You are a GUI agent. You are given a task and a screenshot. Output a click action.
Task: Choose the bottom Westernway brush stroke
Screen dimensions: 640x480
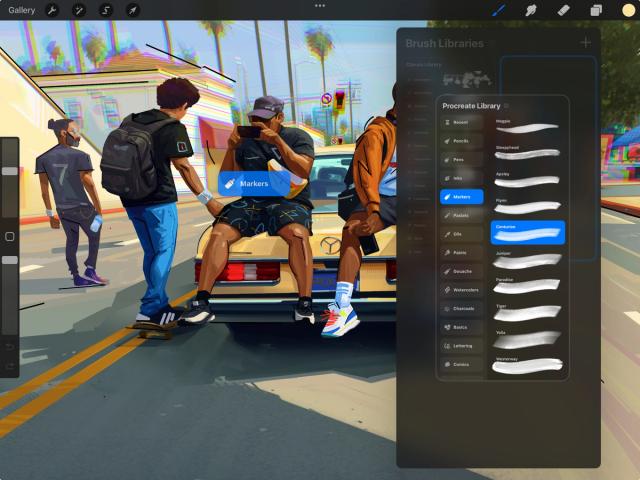click(528, 365)
